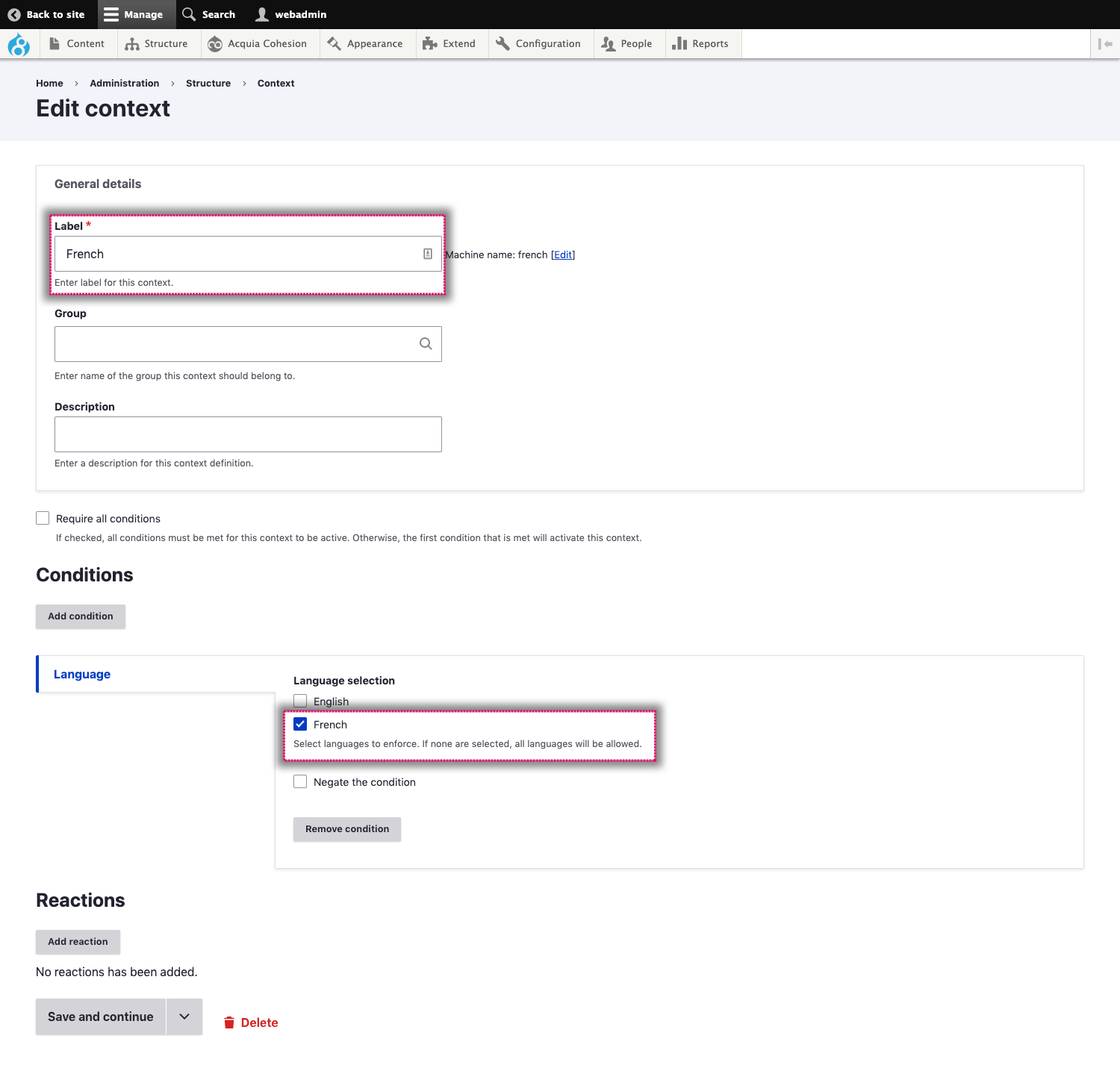This screenshot has width=1120, height=1065.
Task: Click the Reports bar chart icon
Action: (x=679, y=44)
